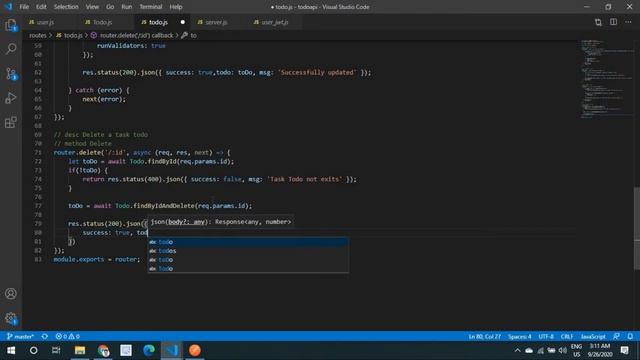This screenshot has height=360, width=640.
Task: Open the Go menu
Action: pyautogui.click(x=110, y=7)
